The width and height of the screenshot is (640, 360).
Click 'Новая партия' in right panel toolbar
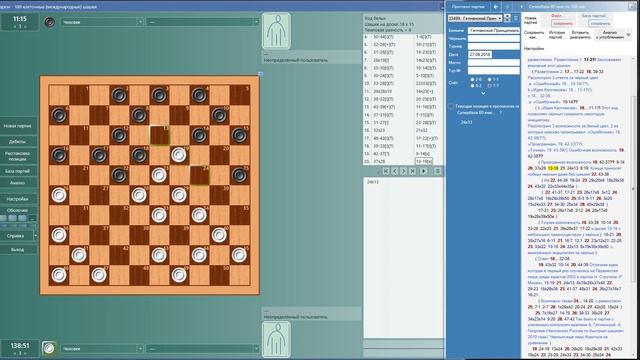coord(531,20)
